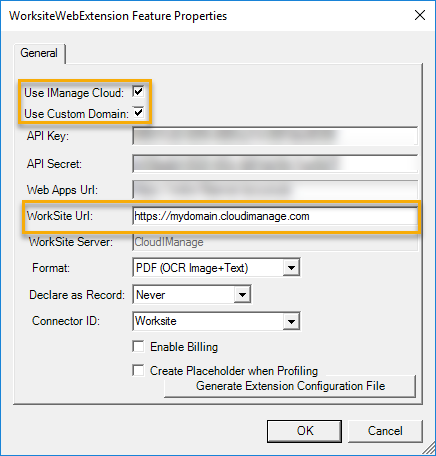Focus the API Key input field
Screen dimensions: 436x456
275,136
